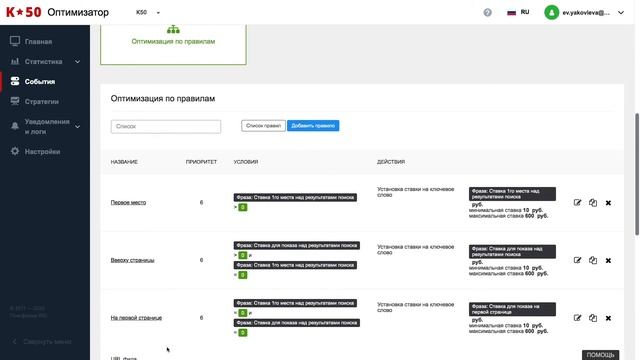Click Вверху страницы second condition tag
This screenshot has height=360, width=640.
tap(296, 265)
